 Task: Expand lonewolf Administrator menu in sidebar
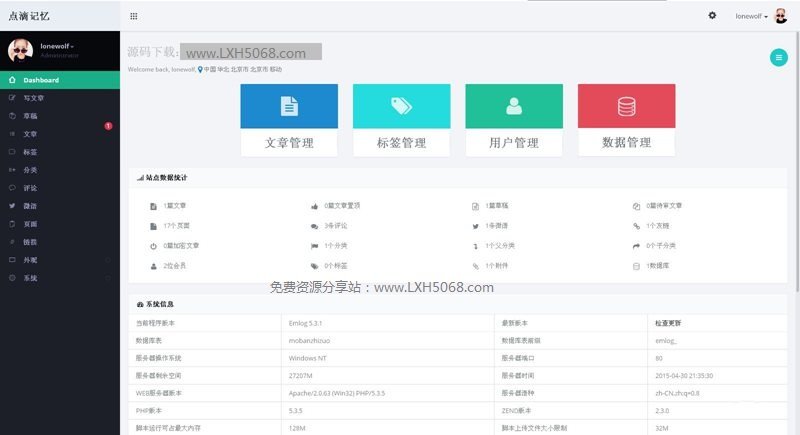coord(59,50)
